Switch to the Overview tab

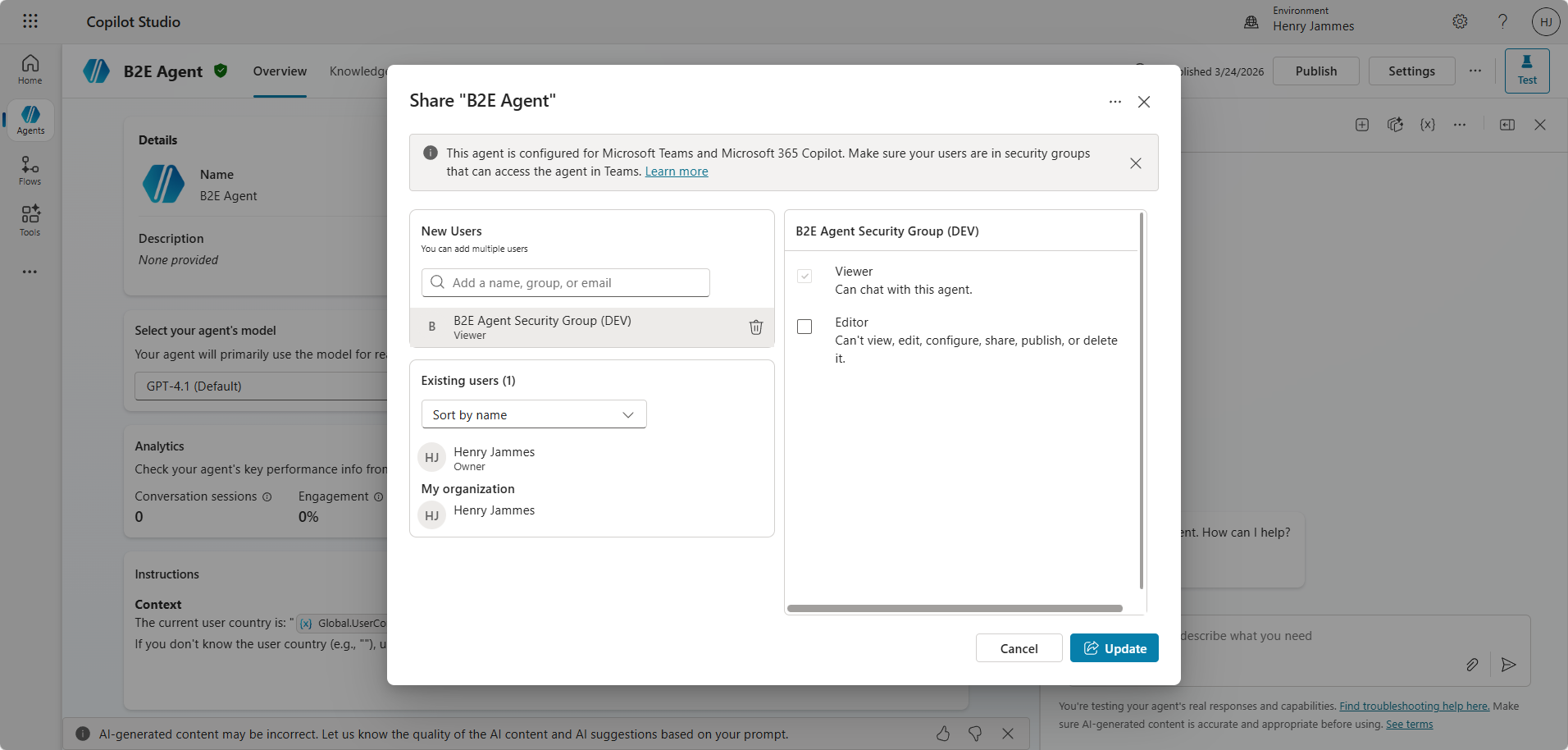pos(280,71)
